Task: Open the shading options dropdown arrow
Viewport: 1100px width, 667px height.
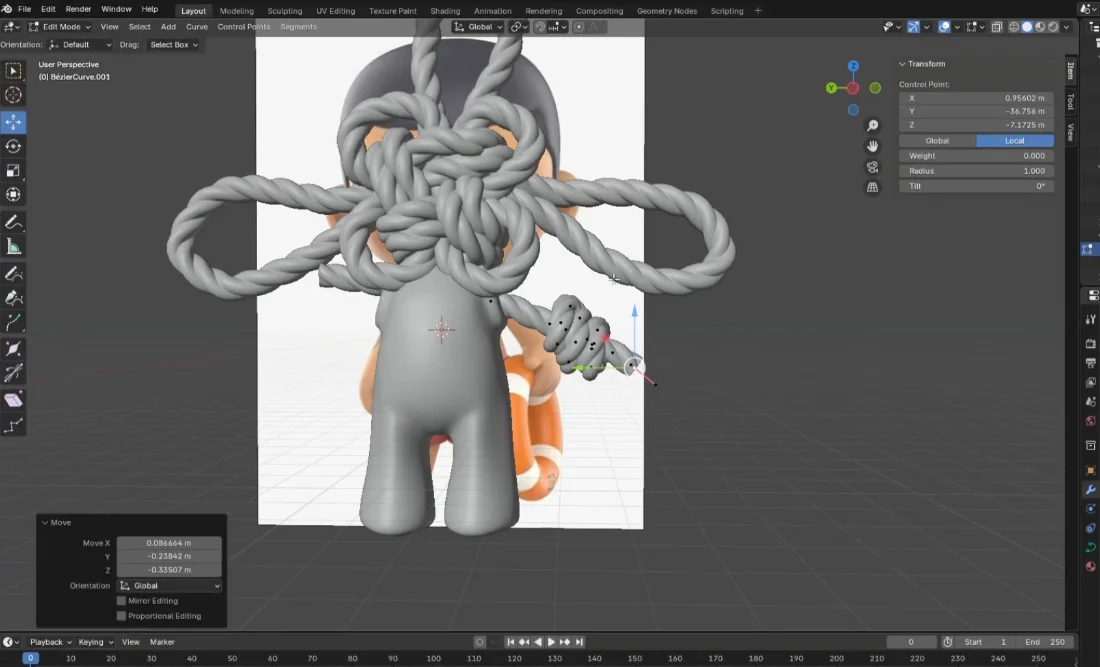Action: click(1066, 27)
